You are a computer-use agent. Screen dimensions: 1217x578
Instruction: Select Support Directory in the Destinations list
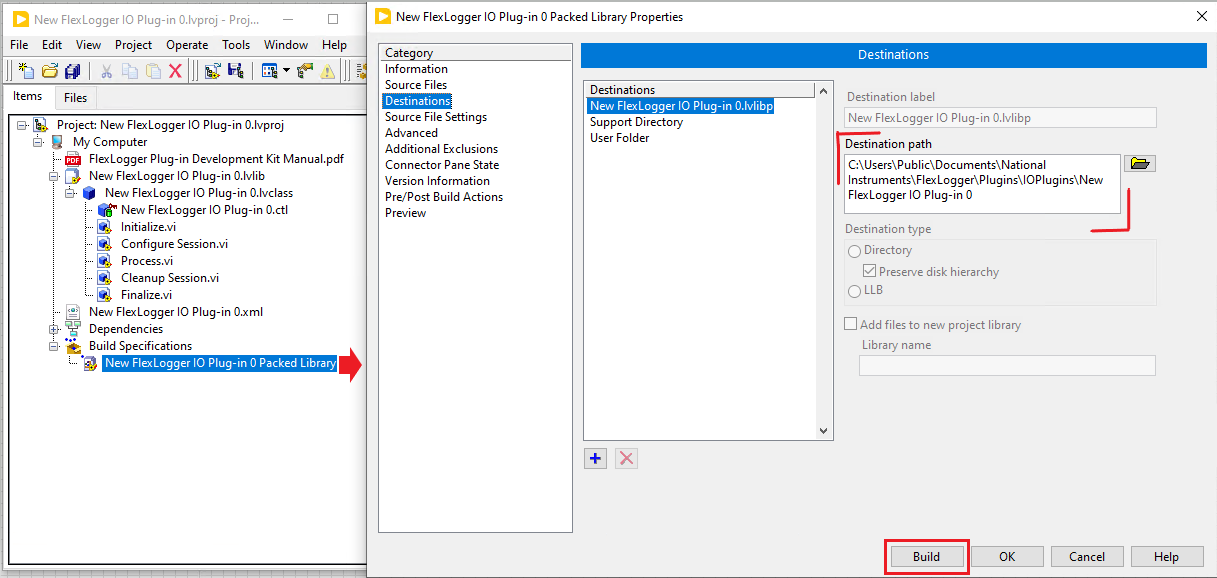click(636, 122)
